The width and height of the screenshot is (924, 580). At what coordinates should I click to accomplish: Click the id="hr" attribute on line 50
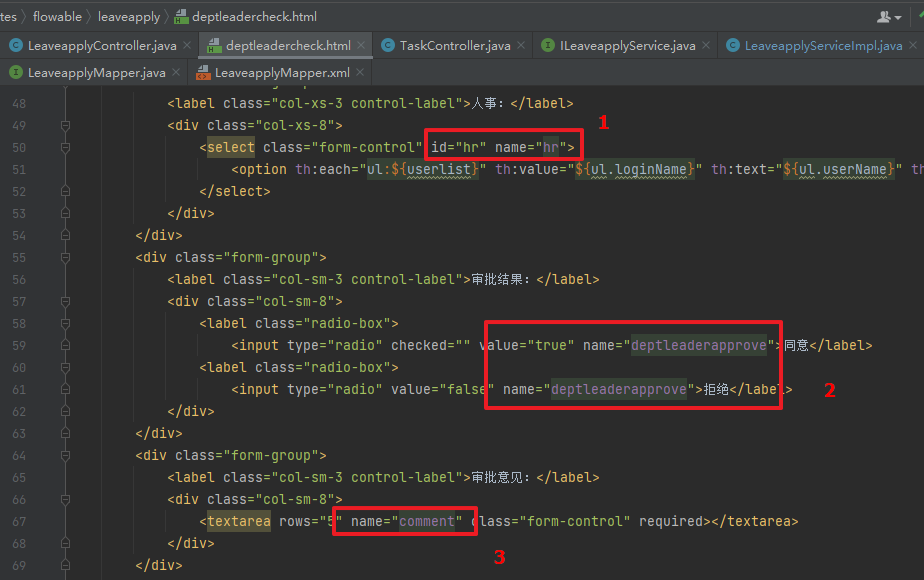458,147
